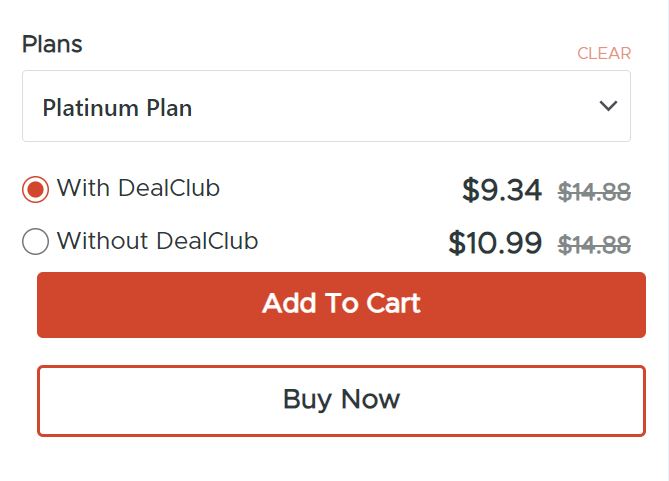
Task: Click the chevron arrow in the Plans selector
Action: (608, 106)
